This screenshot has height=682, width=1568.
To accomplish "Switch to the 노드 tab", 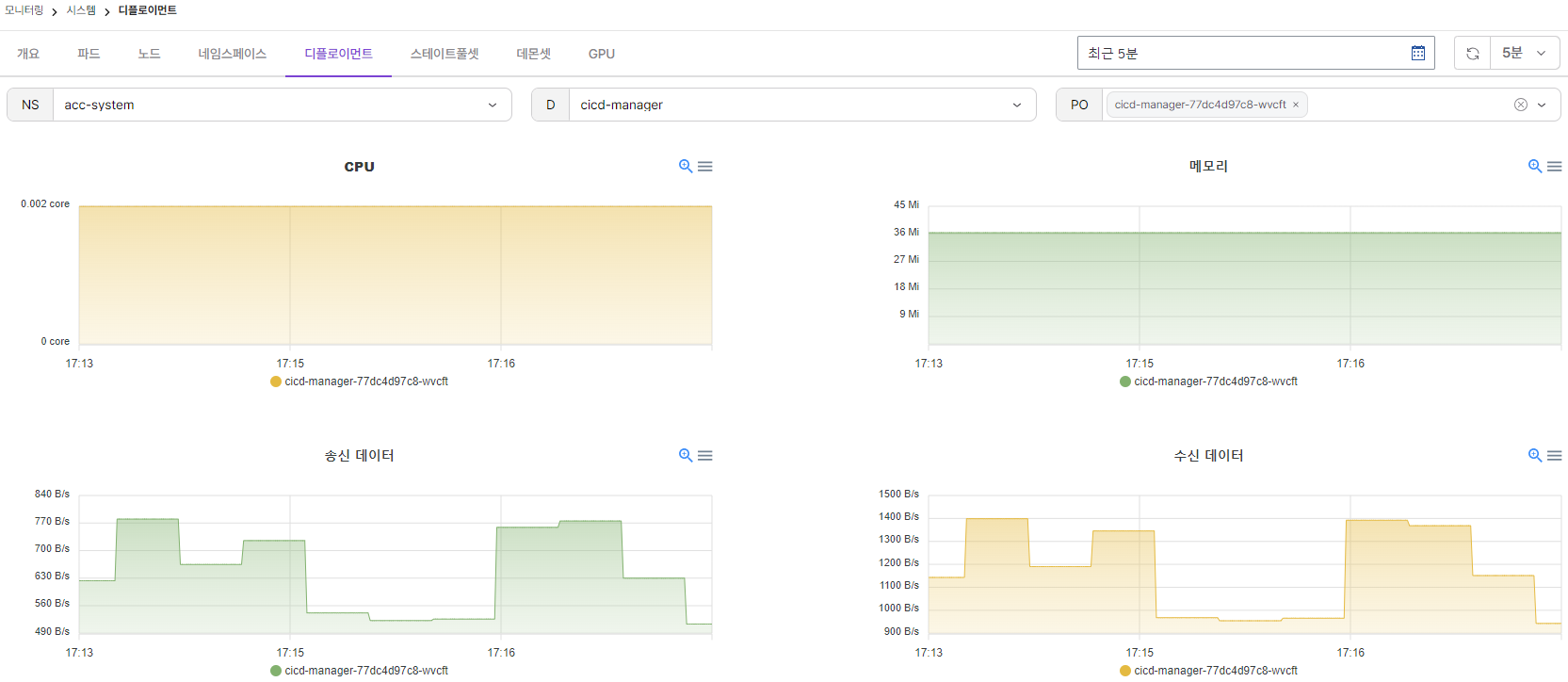I will [149, 54].
